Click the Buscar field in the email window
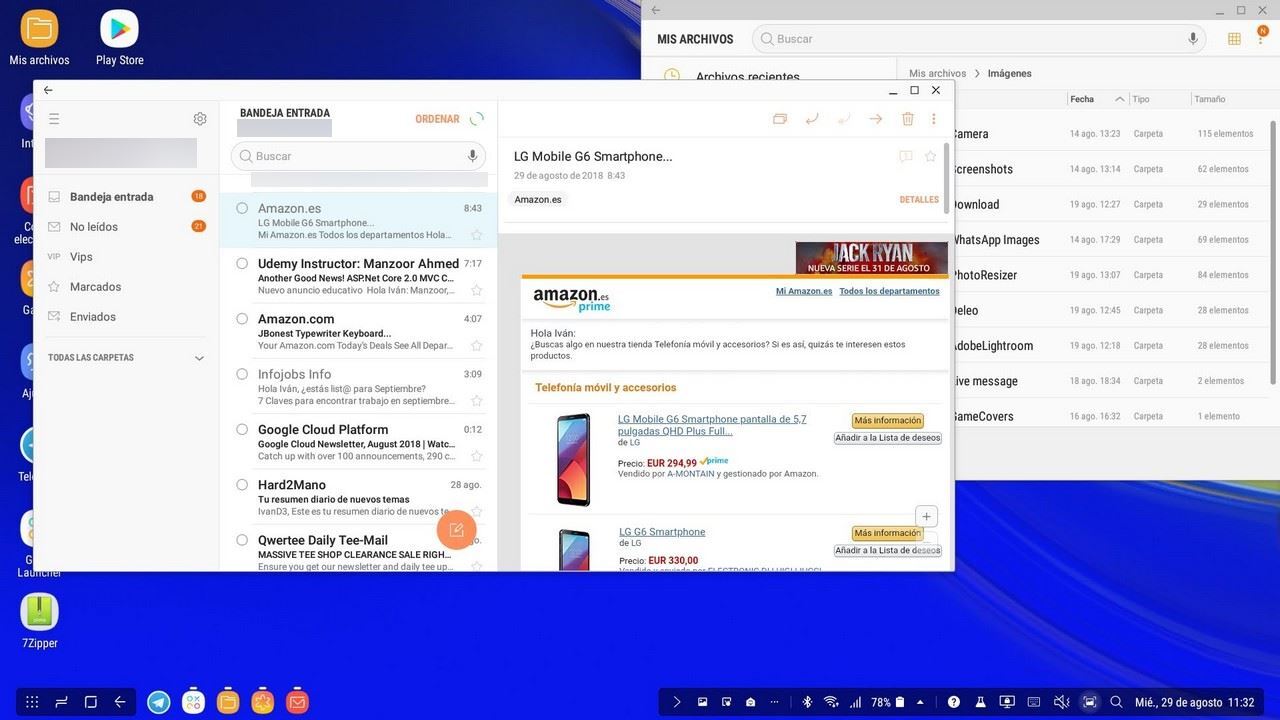The image size is (1280, 720). click(x=359, y=156)
